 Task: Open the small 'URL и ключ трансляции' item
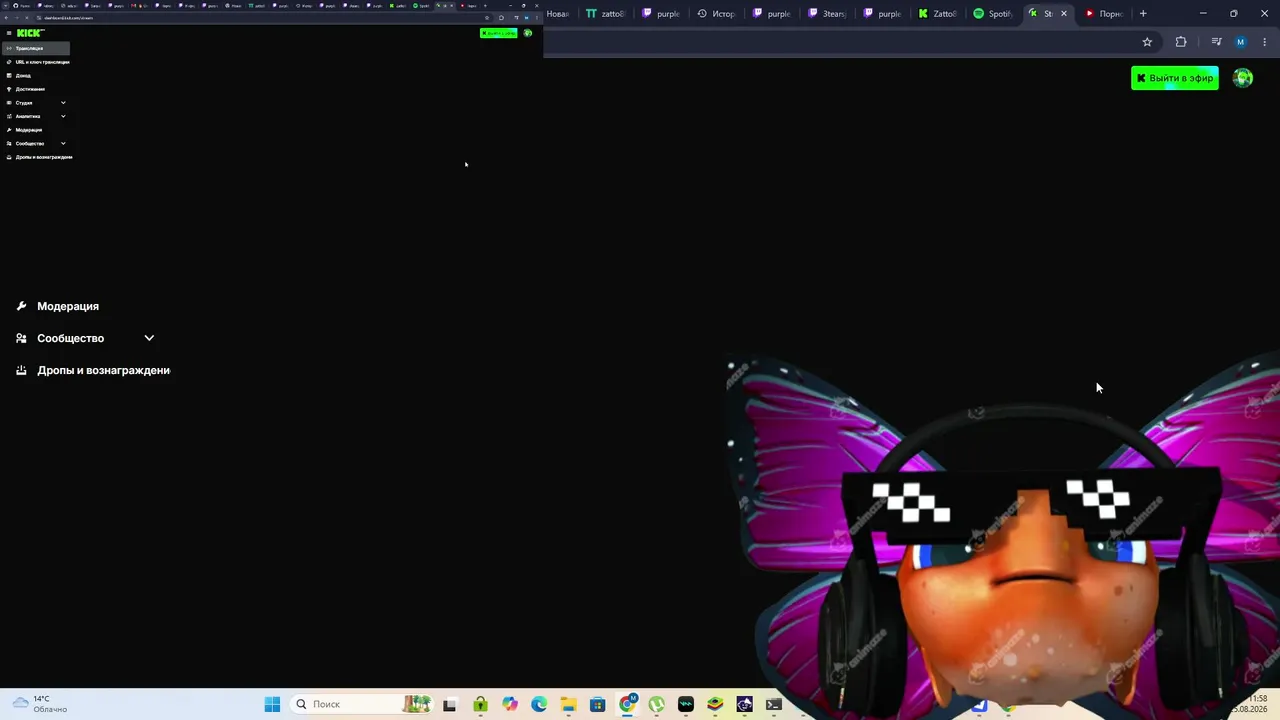[x=42, y=62]
